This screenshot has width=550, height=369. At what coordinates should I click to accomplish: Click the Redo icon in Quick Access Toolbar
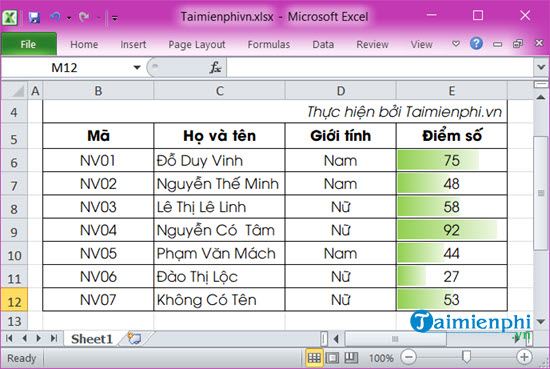[x=84, y=17]
